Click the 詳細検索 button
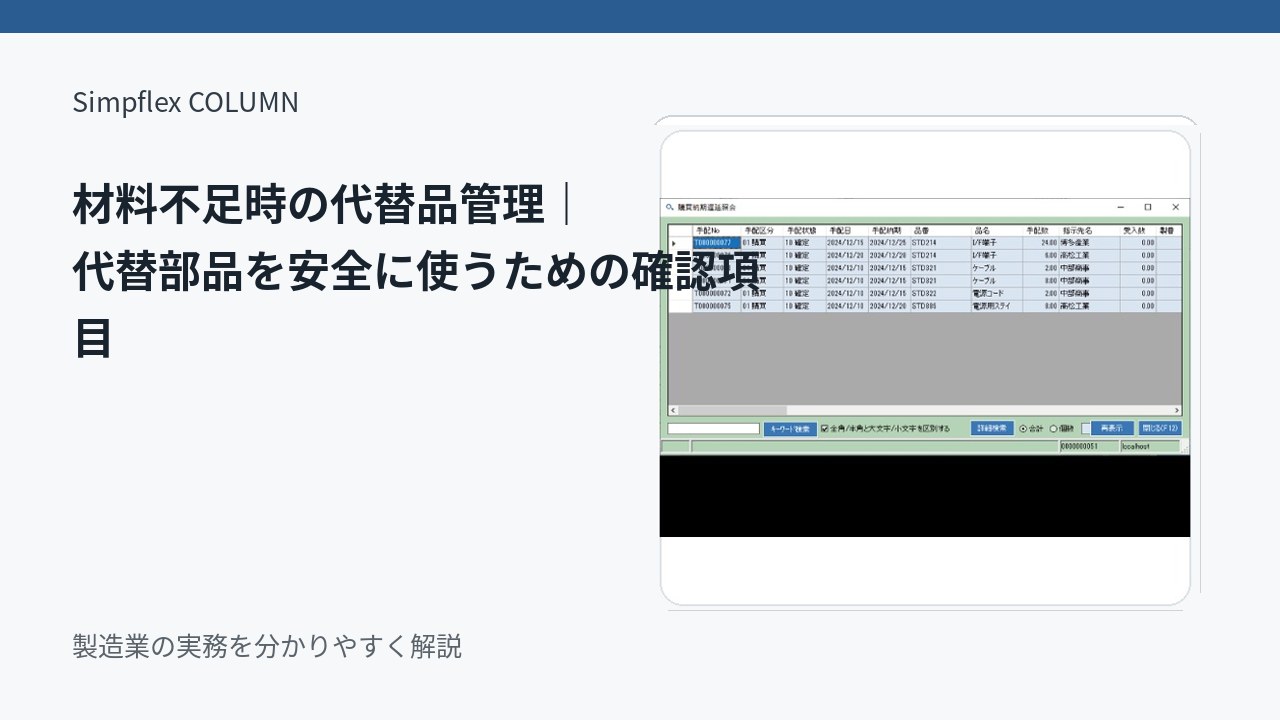The width and height of the screenshot is (1280, 720). click(993, 428)
